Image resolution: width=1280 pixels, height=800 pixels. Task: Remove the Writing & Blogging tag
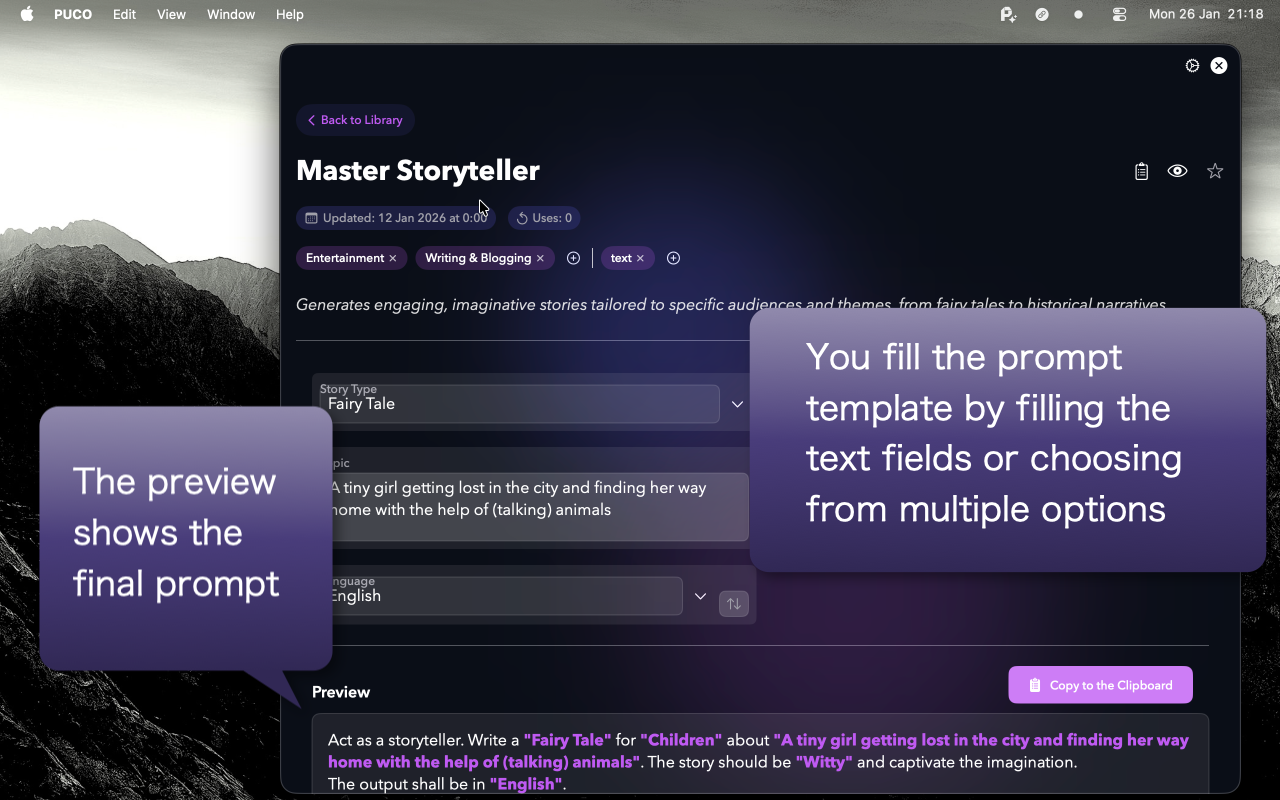[540, 257]
